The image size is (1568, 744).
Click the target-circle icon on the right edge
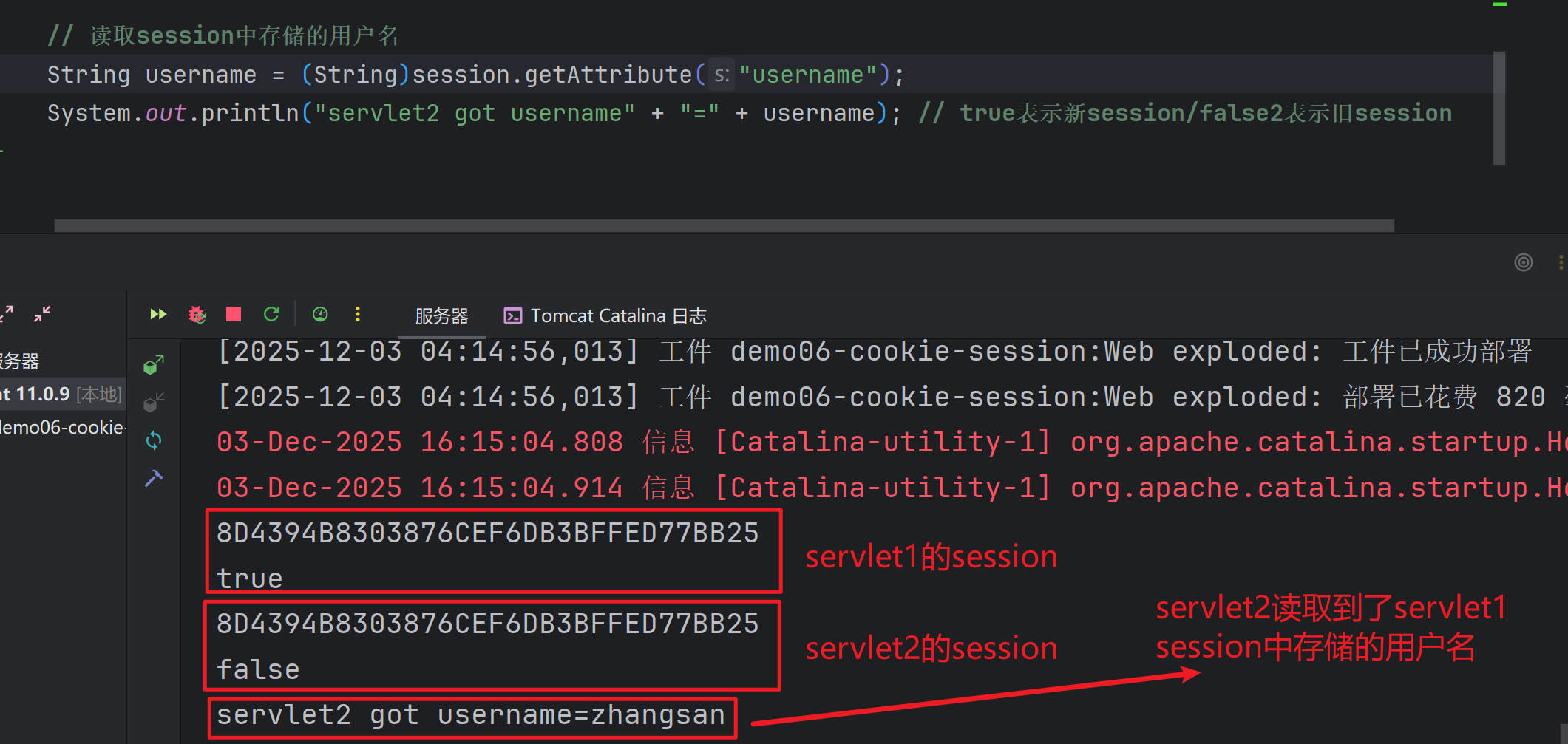click(x=1524, y=262)
